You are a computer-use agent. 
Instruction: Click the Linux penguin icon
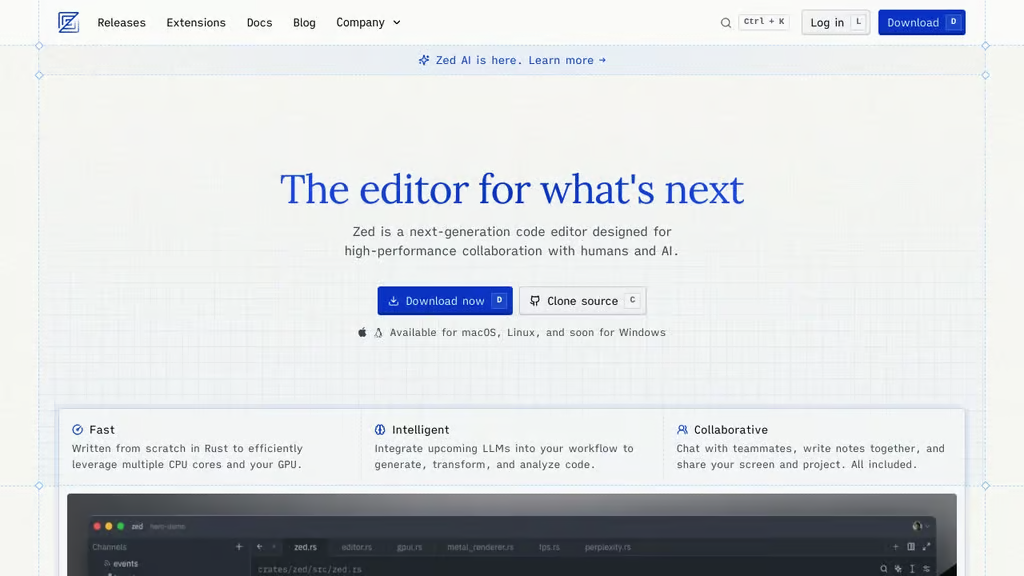click(x=378, y=332)
